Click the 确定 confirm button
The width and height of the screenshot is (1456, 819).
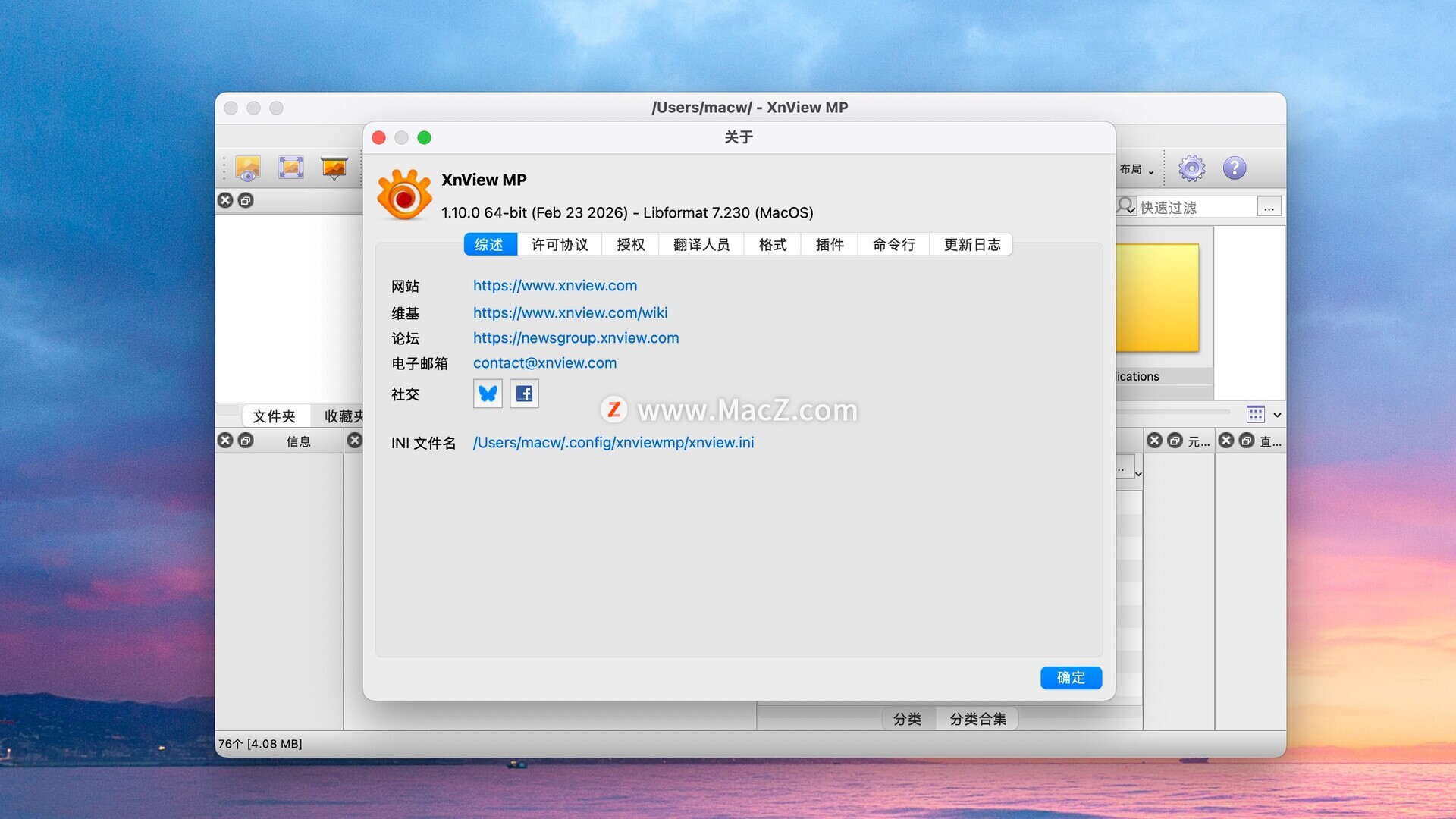click(x=1070, y=677)
